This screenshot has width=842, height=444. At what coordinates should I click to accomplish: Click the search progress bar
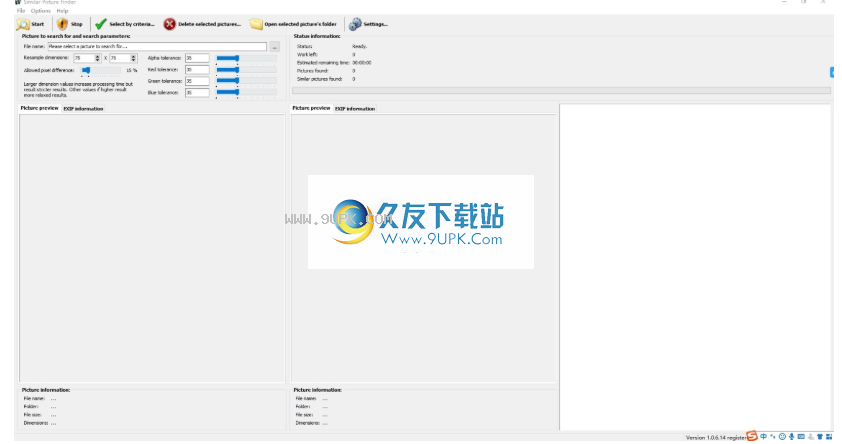coord(561,91)
